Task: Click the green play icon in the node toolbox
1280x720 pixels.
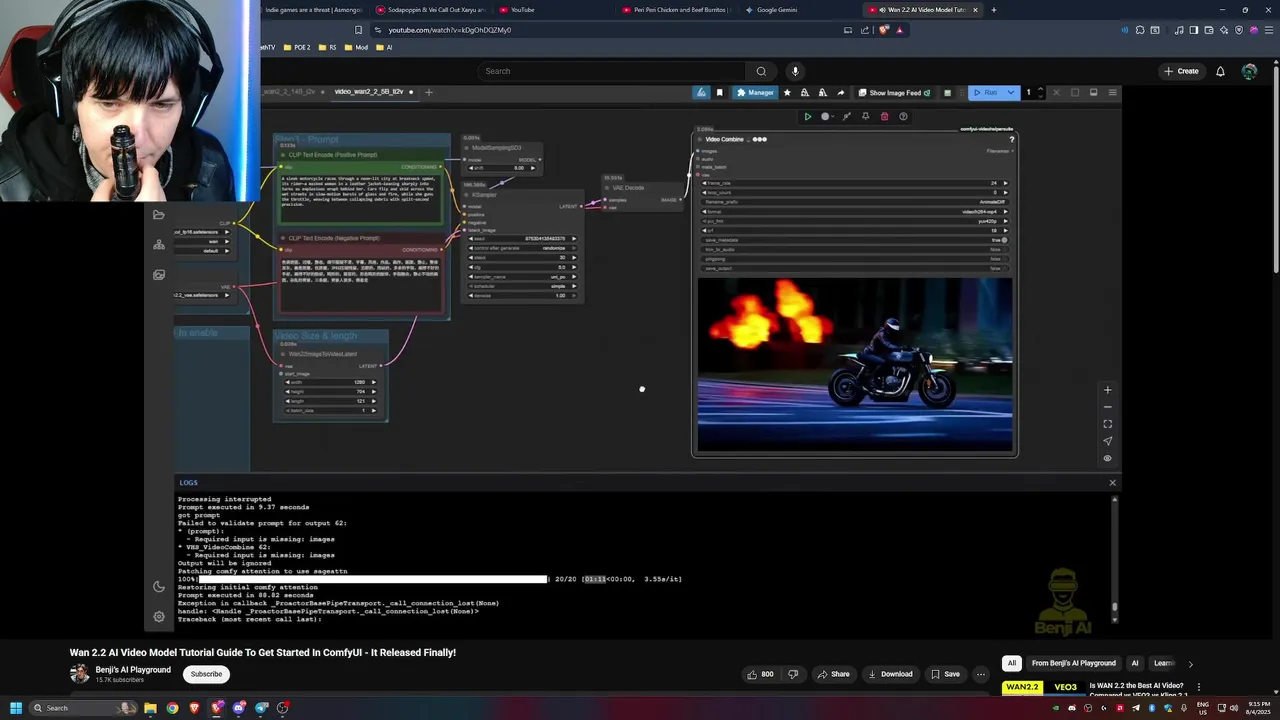Action: (x=807, y=116)
